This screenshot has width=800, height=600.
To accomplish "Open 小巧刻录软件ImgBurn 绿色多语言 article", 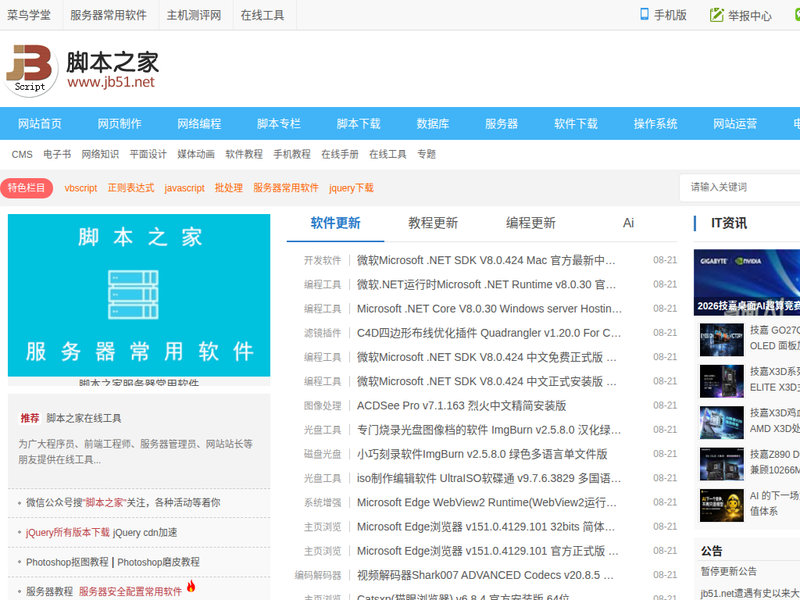I will click(x=482, y=454).
